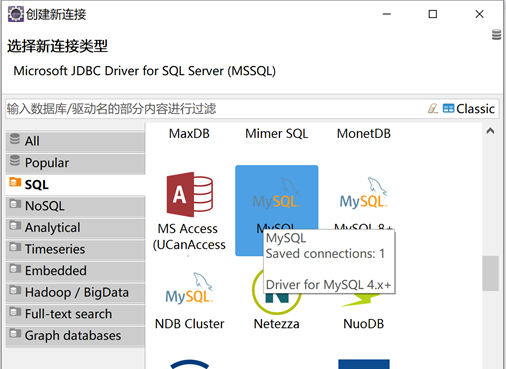Show All database categories

coord(75,141)
